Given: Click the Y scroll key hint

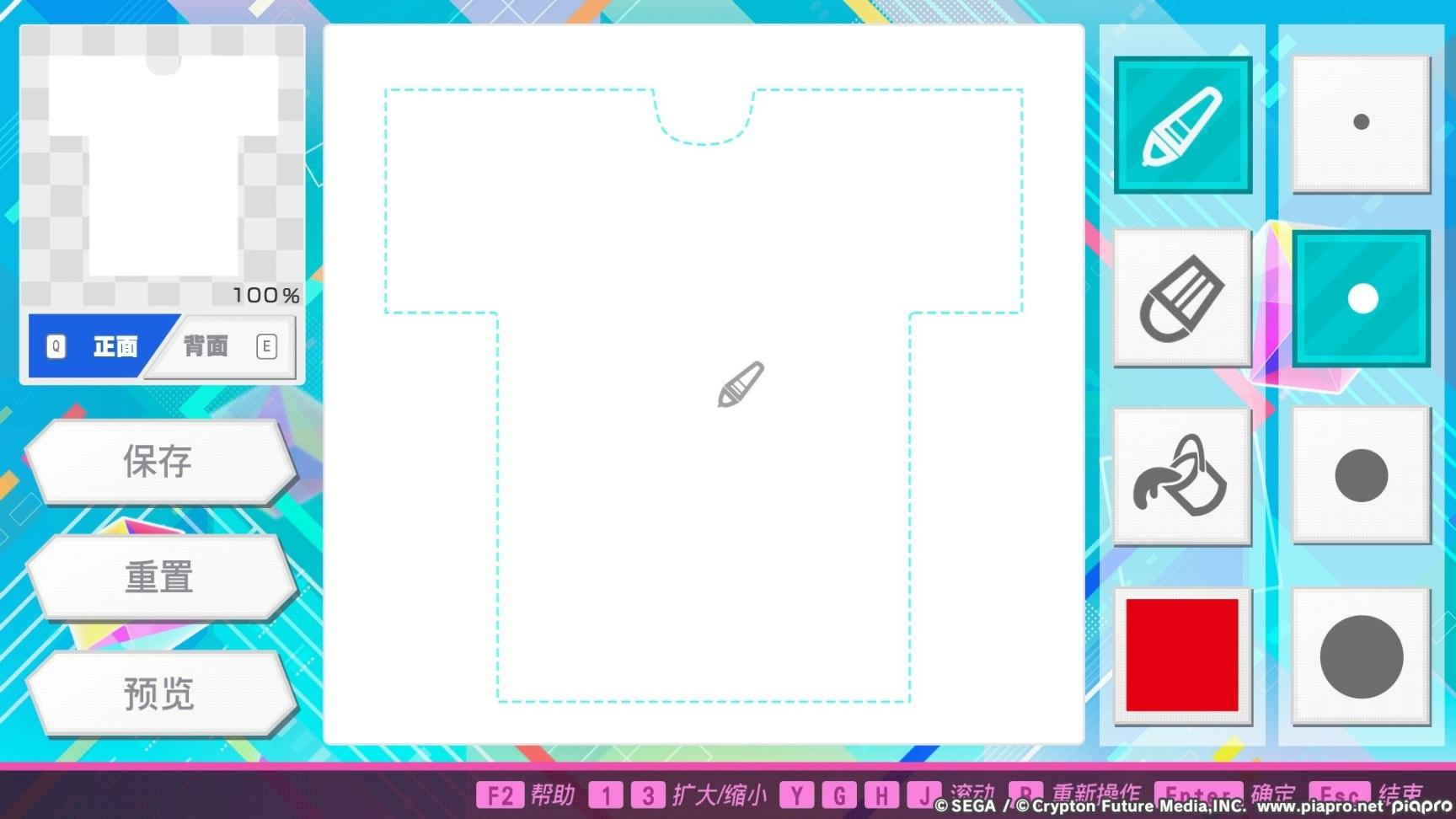Looking at the screenshot, I should coord(797,795).
